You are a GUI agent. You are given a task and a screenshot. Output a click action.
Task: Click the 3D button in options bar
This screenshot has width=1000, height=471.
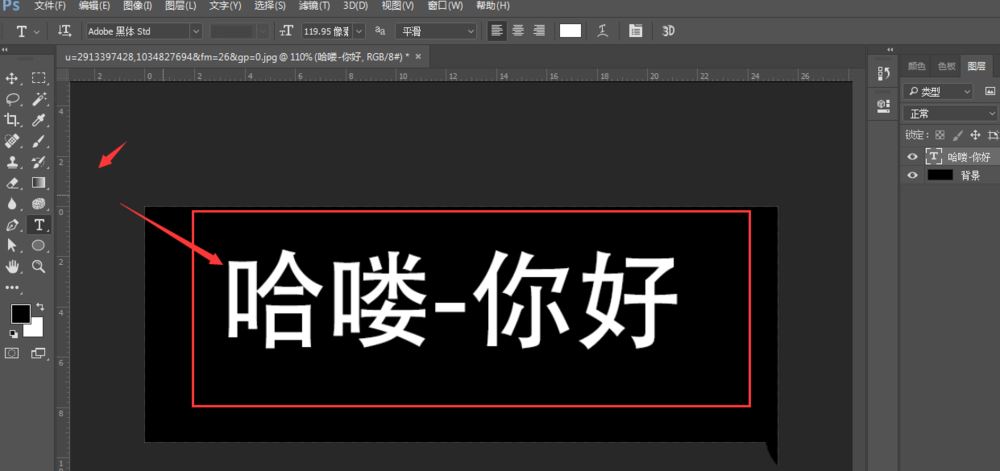[x=668, y=31]
